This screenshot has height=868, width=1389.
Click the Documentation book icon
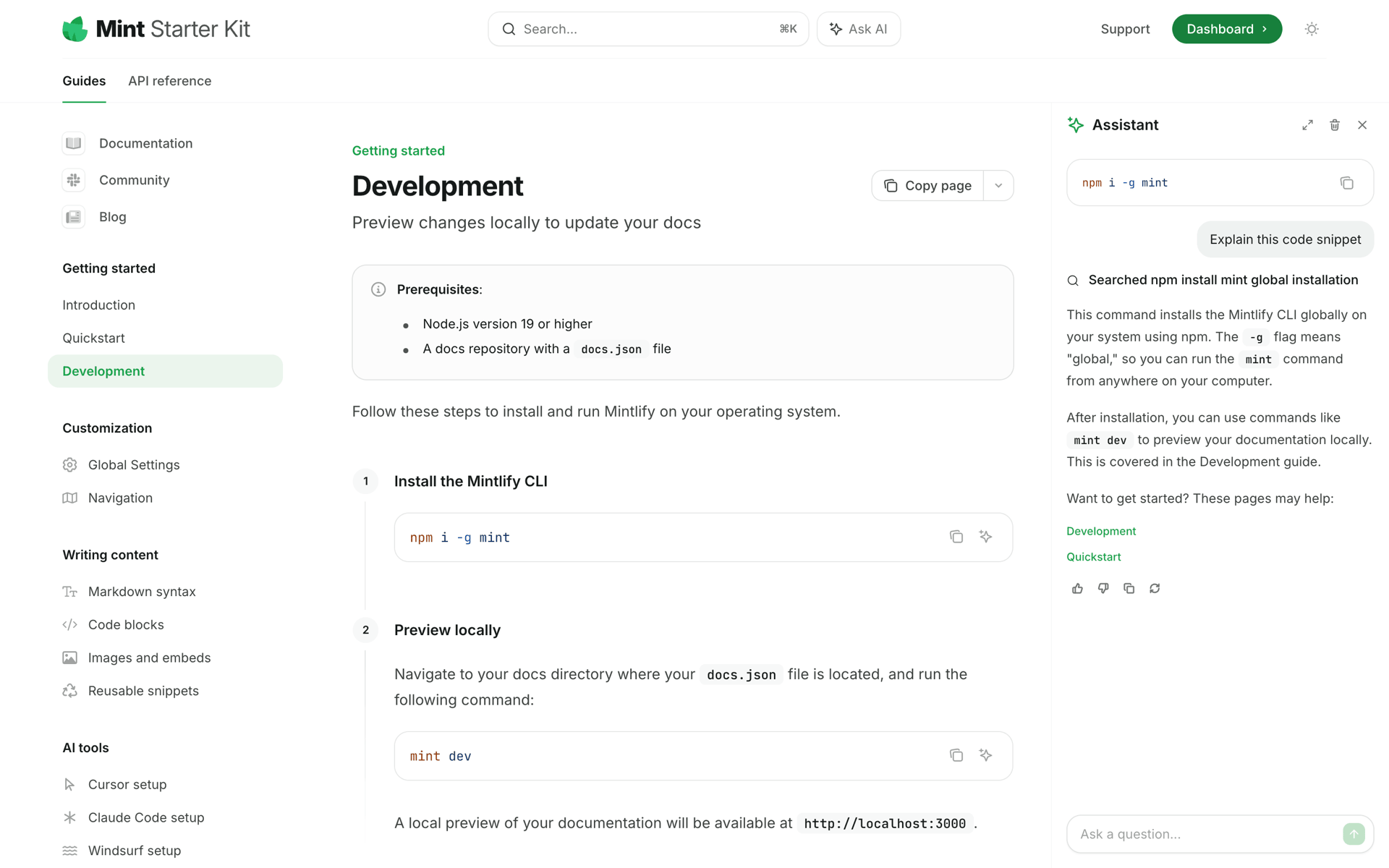coord(74,143)
